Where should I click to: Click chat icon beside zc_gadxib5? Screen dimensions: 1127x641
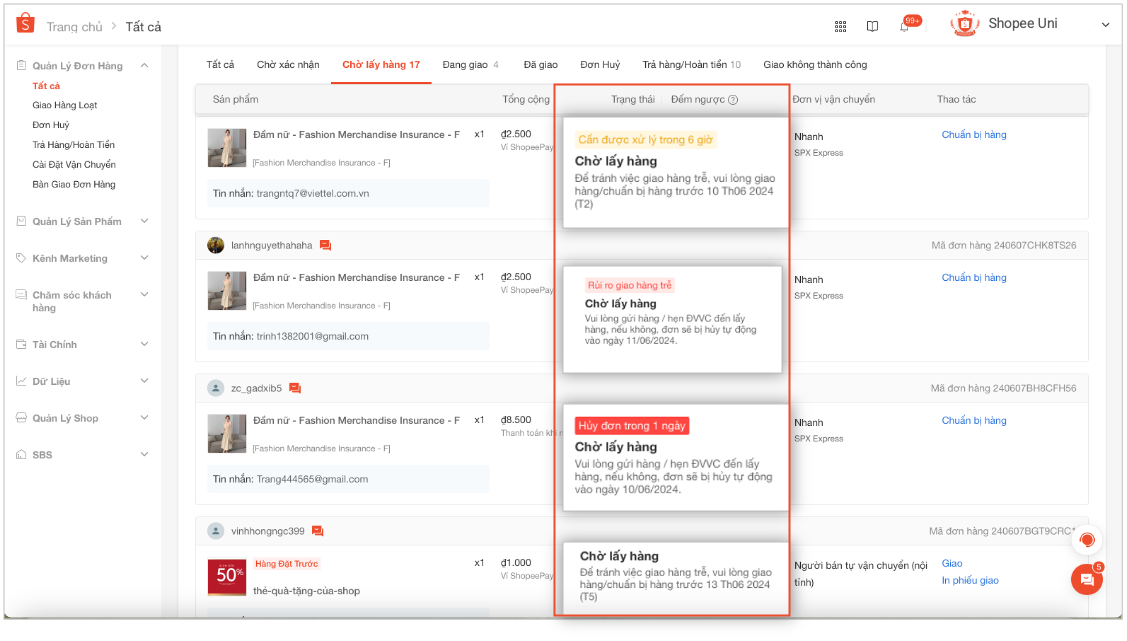coord(295,388)
